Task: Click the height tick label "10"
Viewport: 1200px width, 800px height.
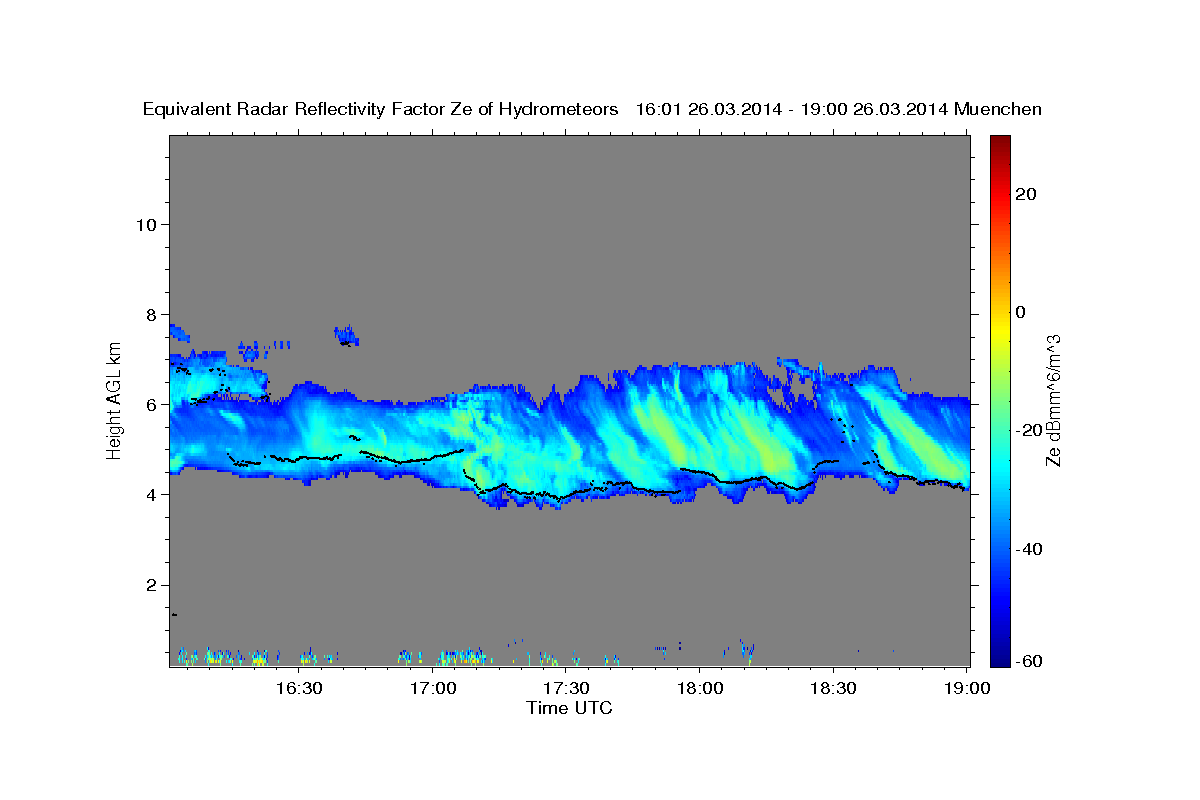Action: point(145,224)
